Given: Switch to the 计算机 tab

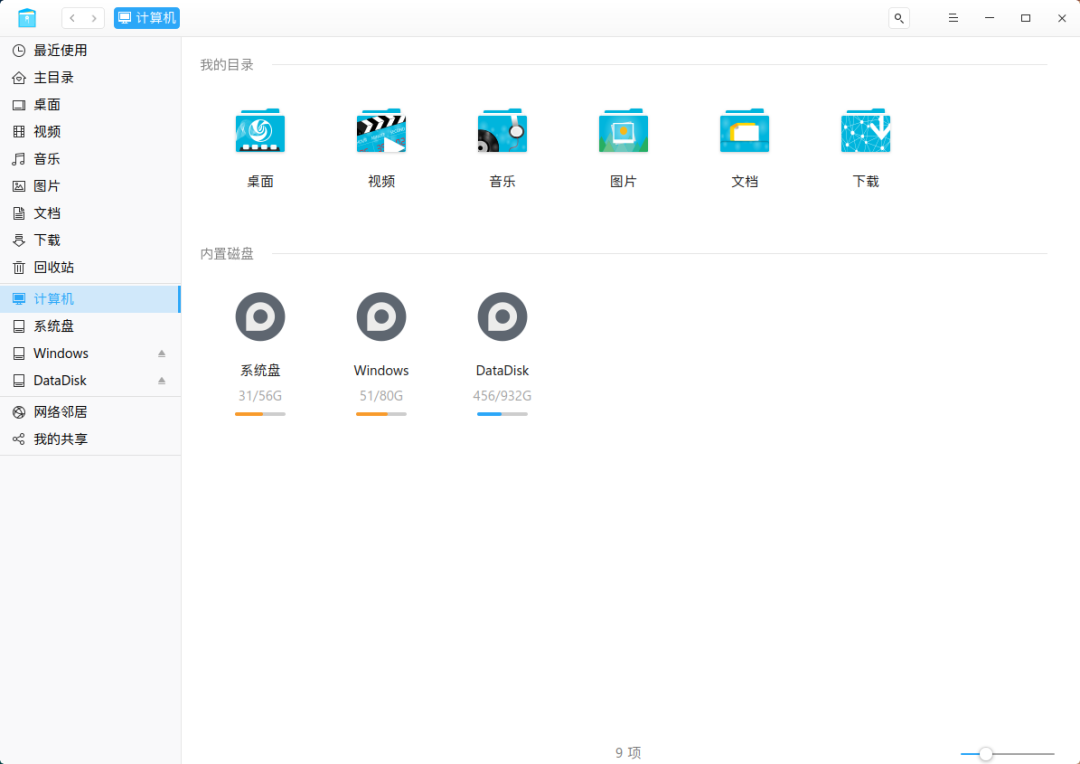Looking at the screenshot, I should pyautogui.click(x=146, y=18).
